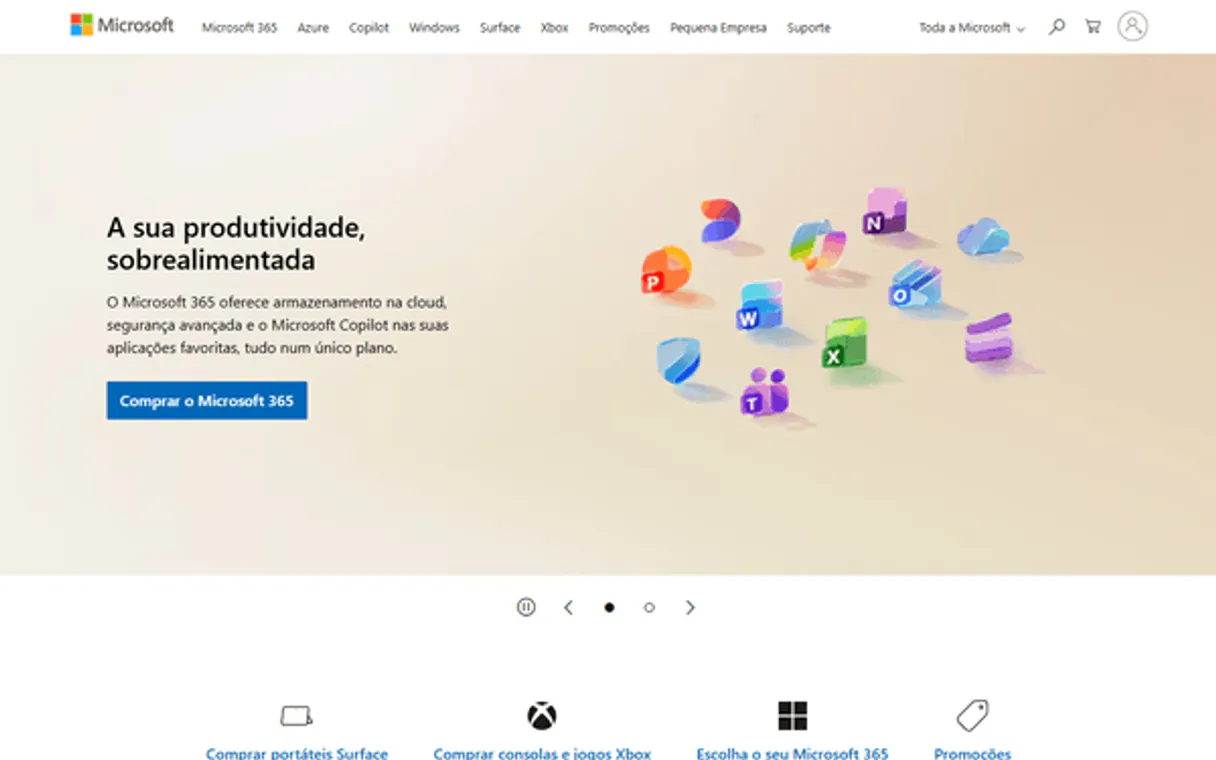
Task: Click the Microsoft logo
Action: (x=120, y=25)
